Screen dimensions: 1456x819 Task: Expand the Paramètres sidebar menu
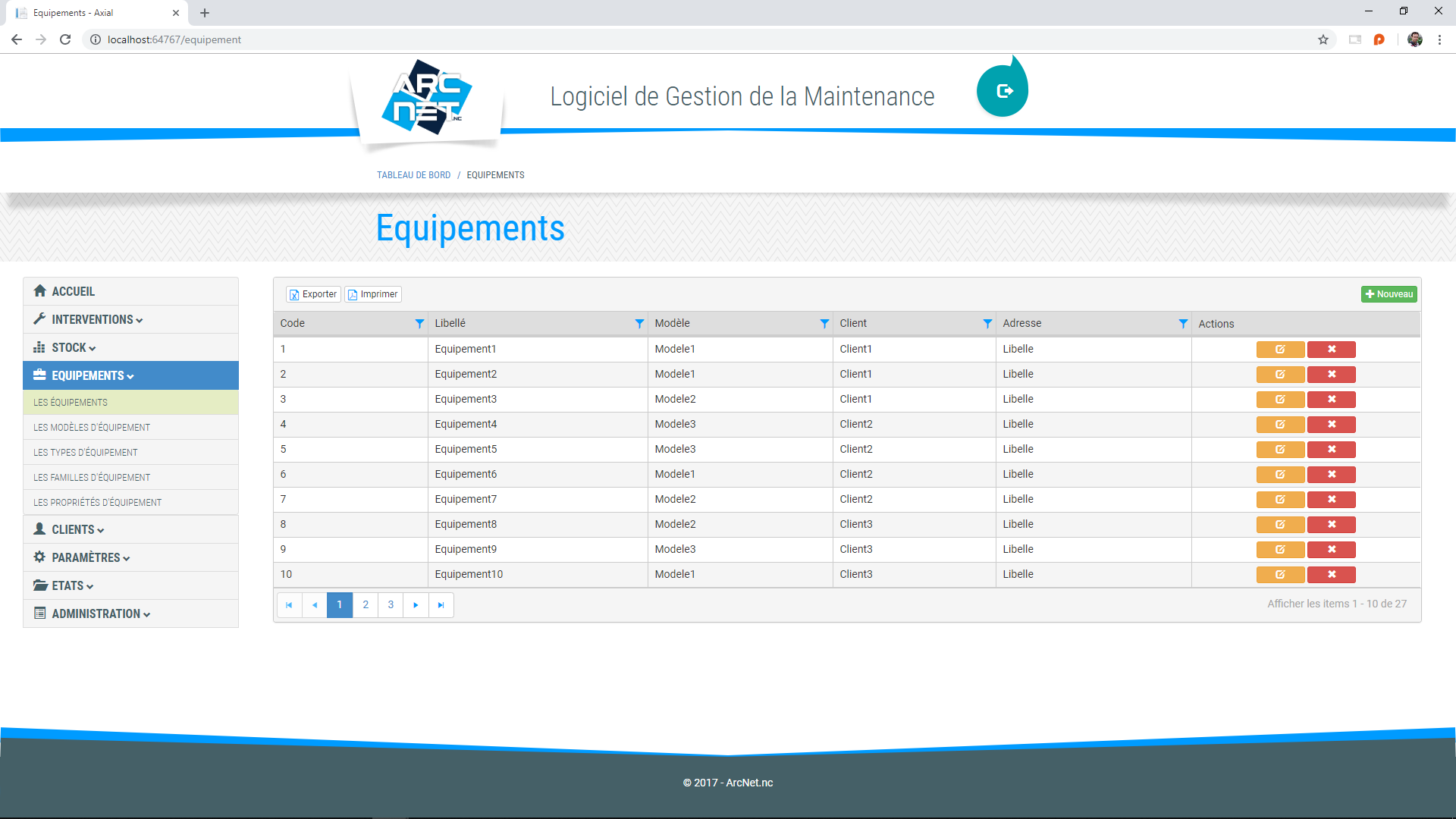pos(85,558)
